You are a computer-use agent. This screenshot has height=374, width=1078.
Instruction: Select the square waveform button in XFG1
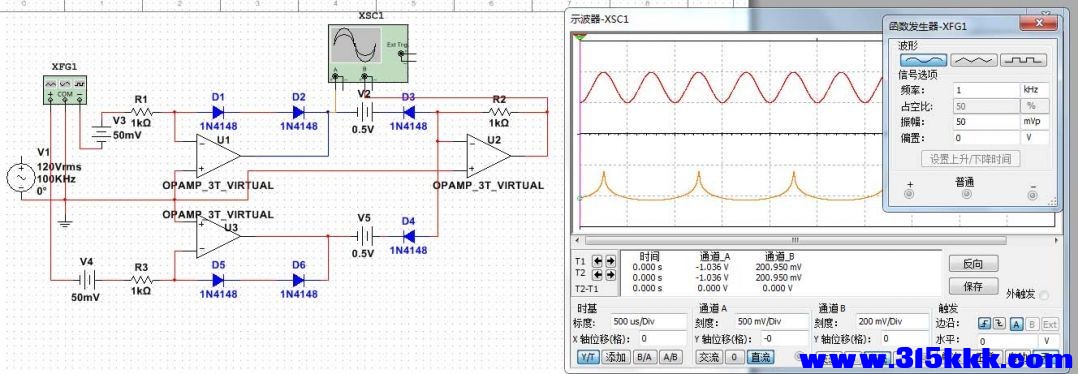click(1024, 60)
